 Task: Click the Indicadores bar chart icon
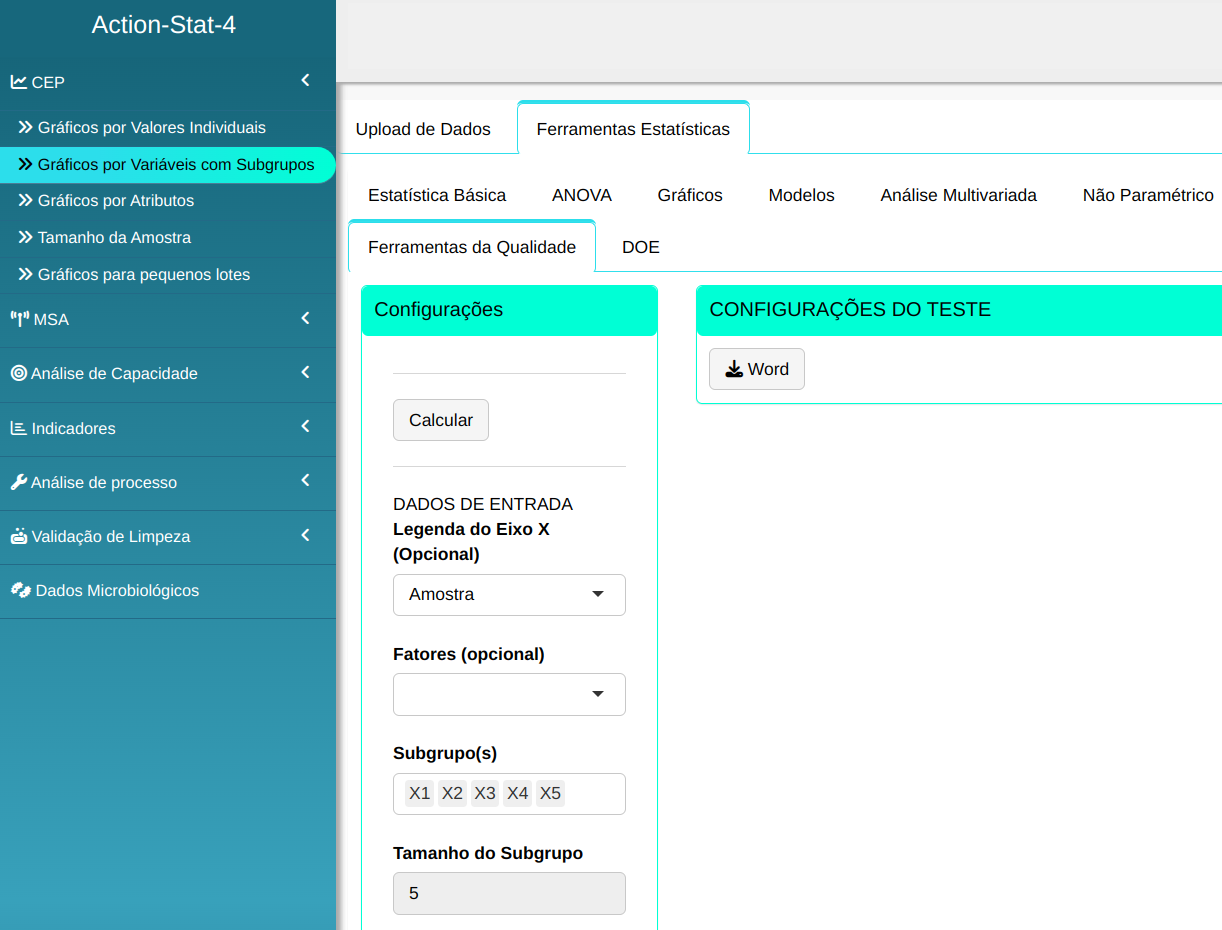[x=19, y=428]
